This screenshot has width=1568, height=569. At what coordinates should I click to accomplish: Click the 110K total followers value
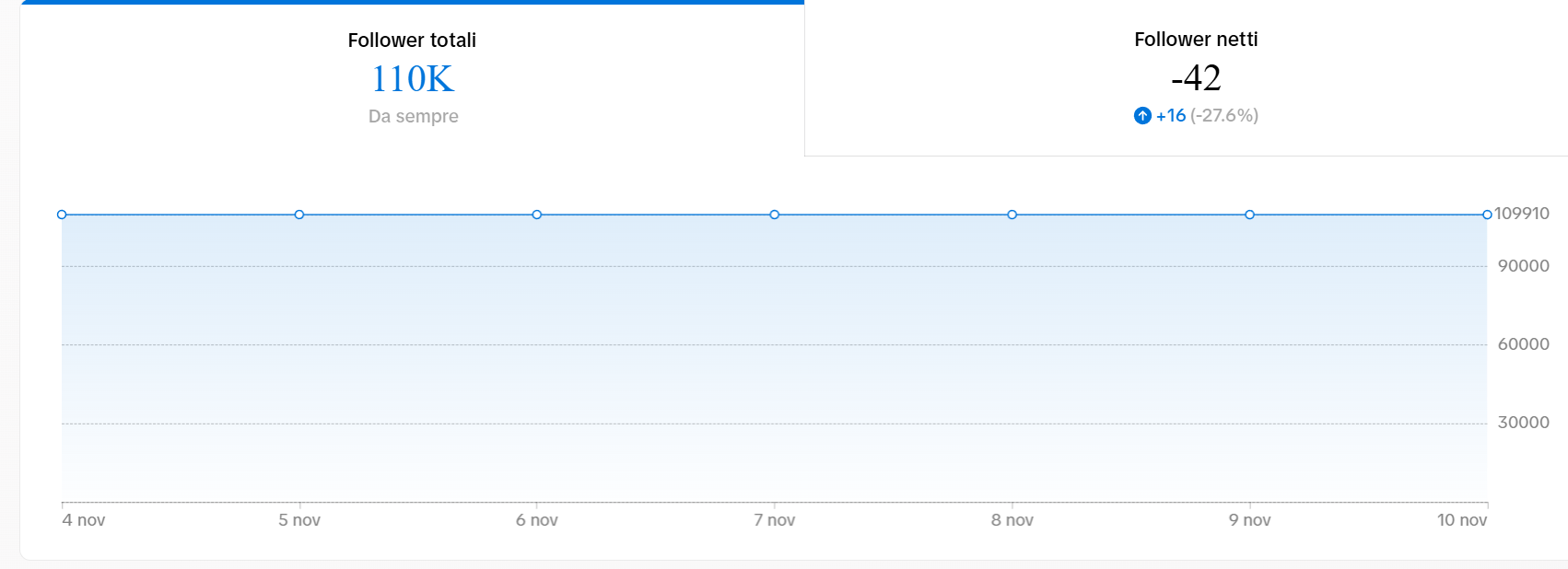click(413, 79)
